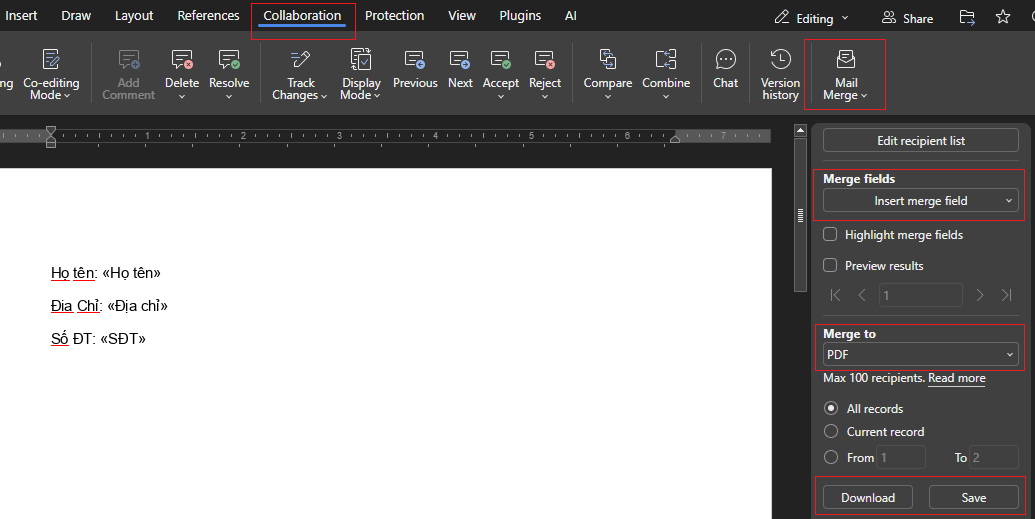Click the «Họ tên» merge field
Viewport: 1035px width, 519px height.
click(131, 273)
